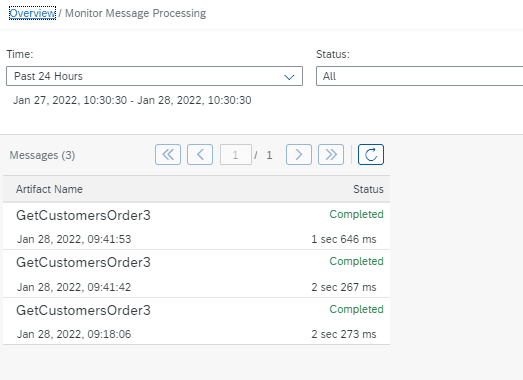Open the Overview breadcrumb link
The image size is (523, 380).
32,13
